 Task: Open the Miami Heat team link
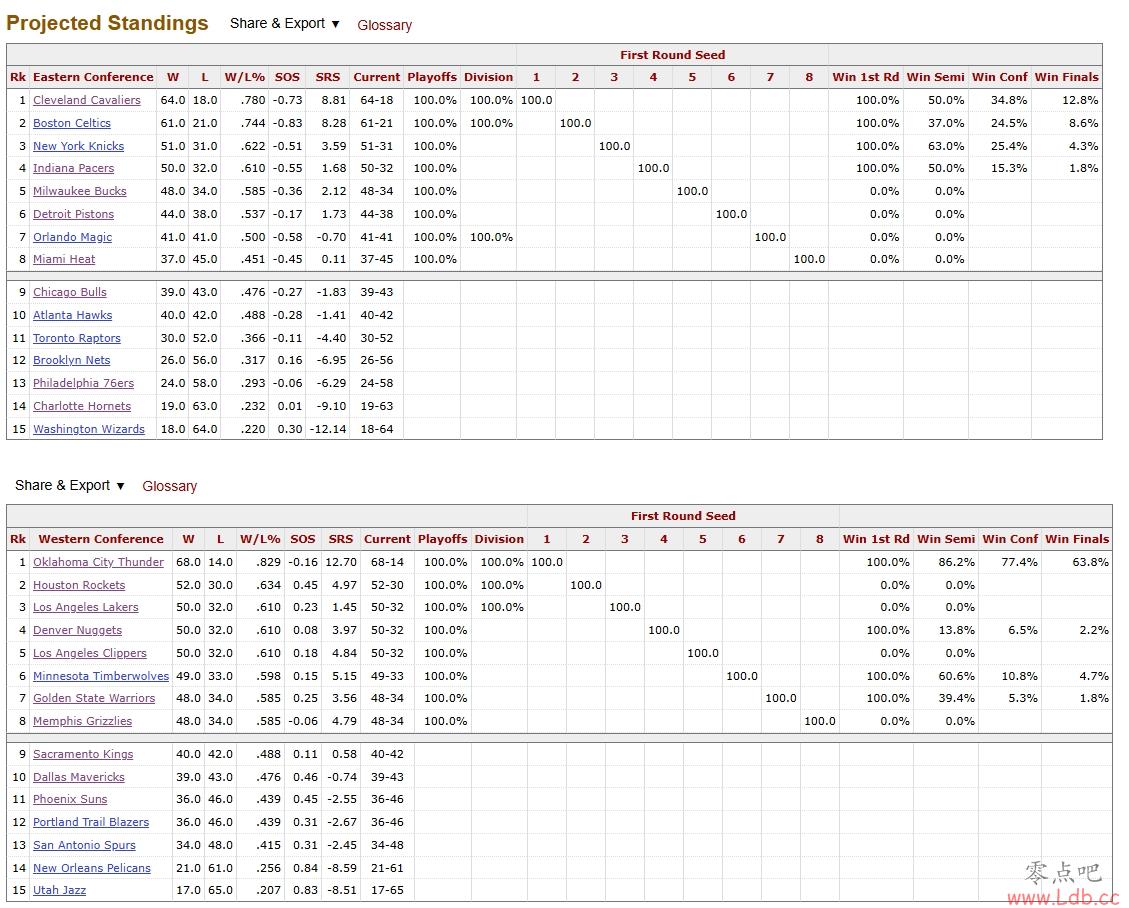point(64,259)
